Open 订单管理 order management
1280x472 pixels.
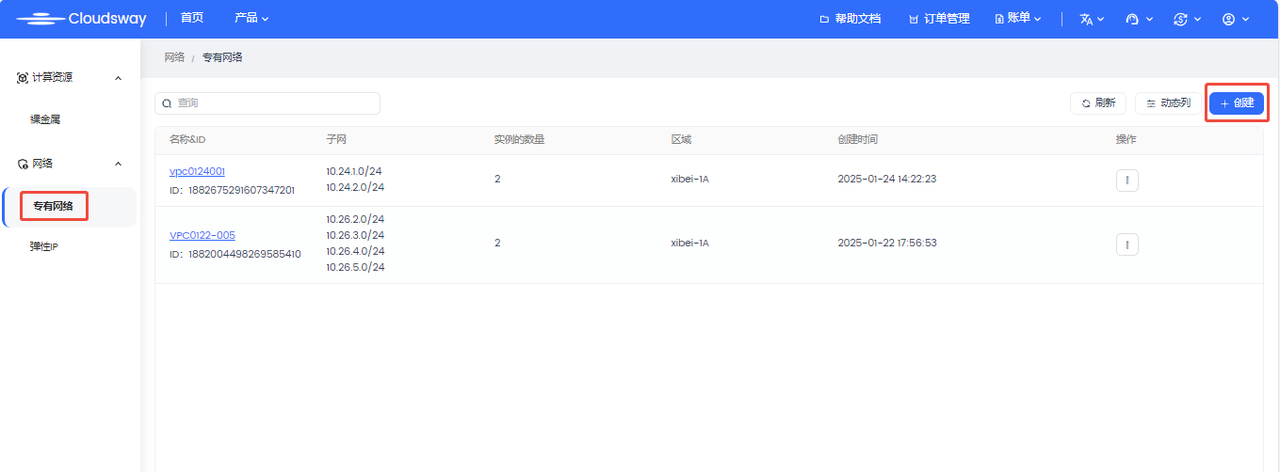pos(938,19)
